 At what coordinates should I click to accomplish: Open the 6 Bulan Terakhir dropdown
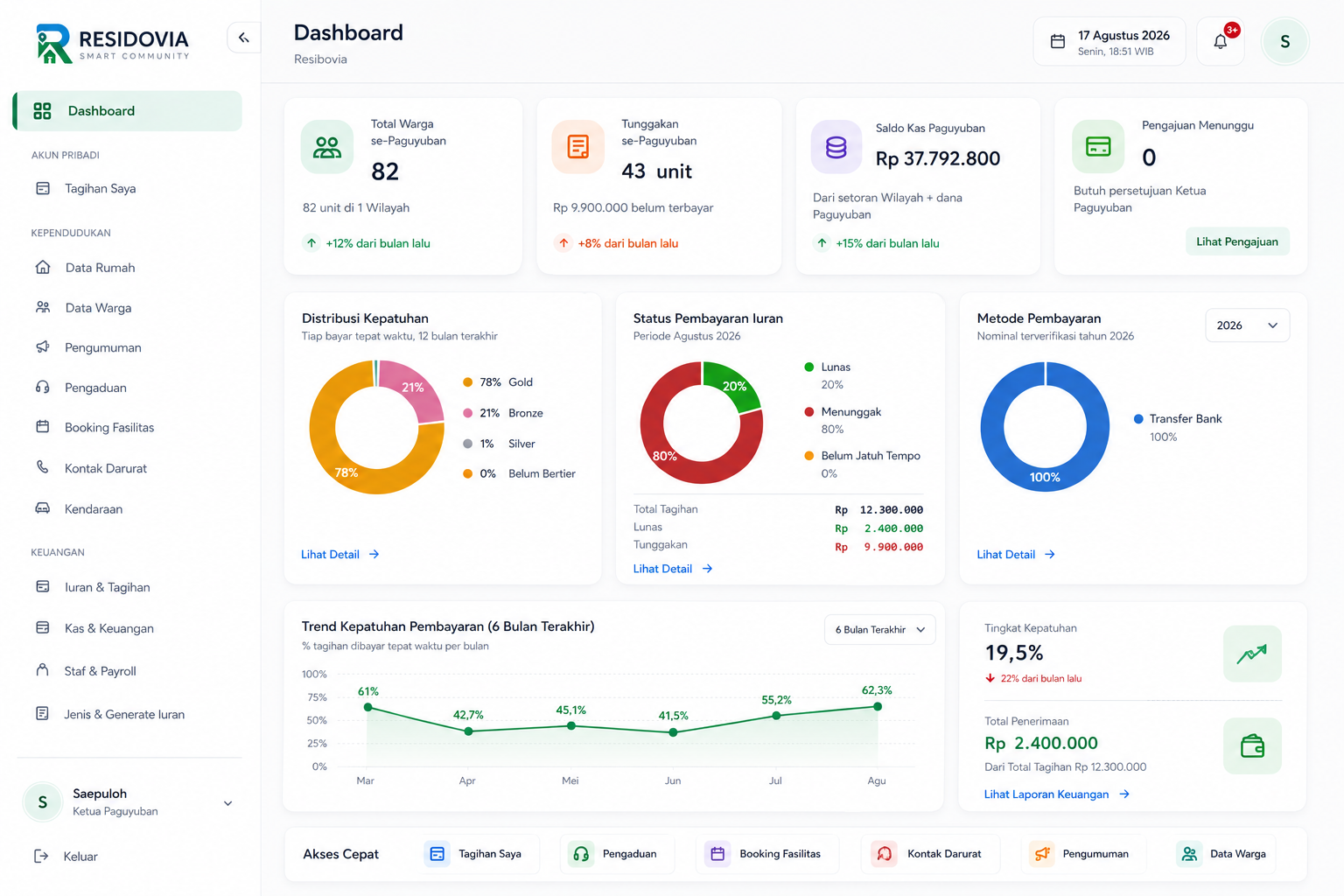pos(879,630)
